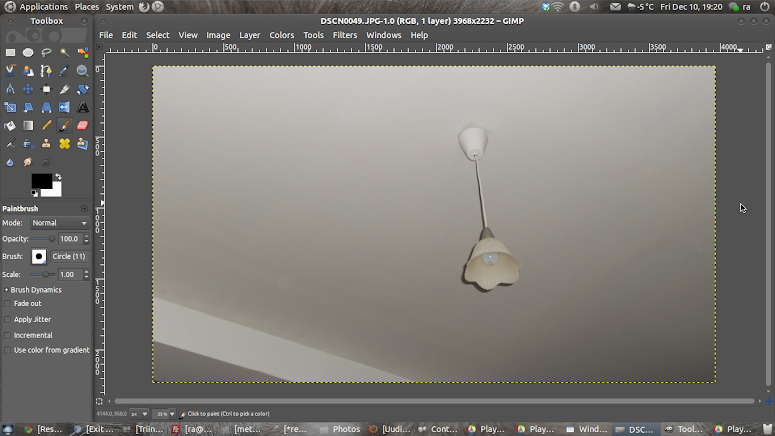Expand the Brush Dynamics section

pos(6,290)
